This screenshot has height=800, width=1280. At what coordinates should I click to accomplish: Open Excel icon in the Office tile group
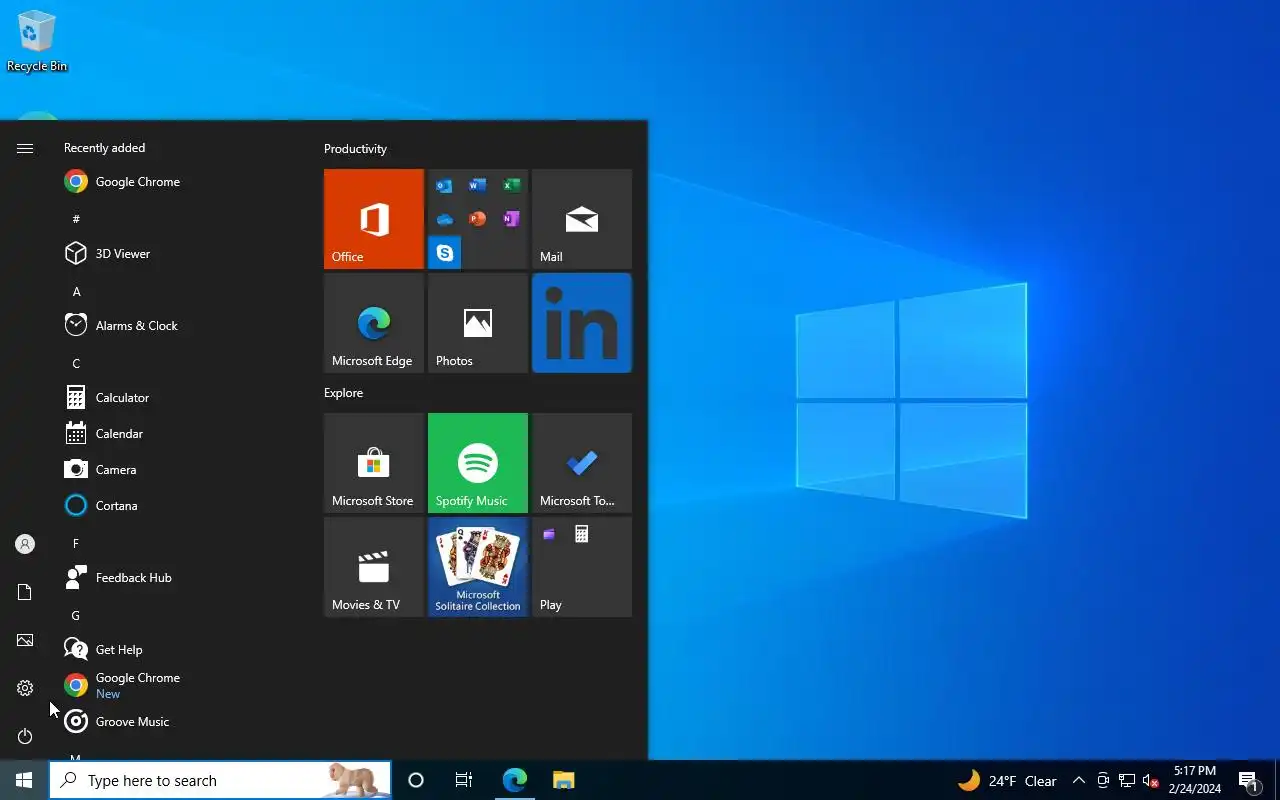click(511, 186)
